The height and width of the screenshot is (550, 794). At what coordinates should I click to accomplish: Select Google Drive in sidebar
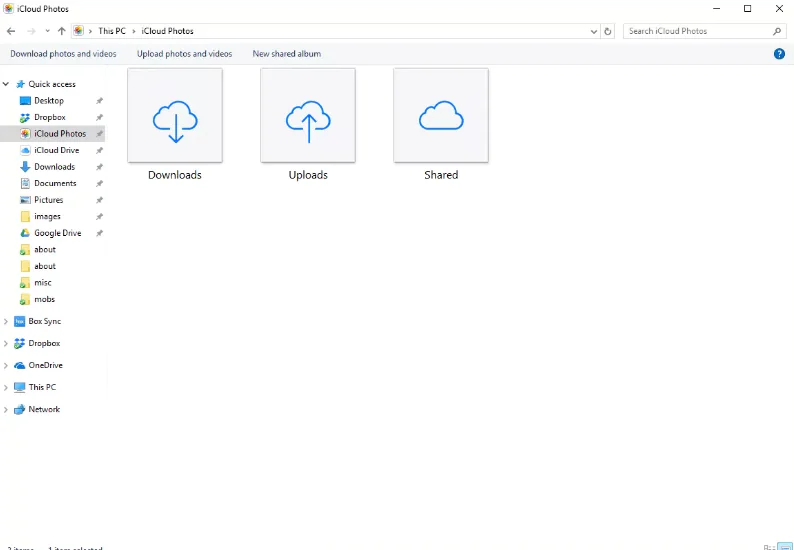coord(57,233)
